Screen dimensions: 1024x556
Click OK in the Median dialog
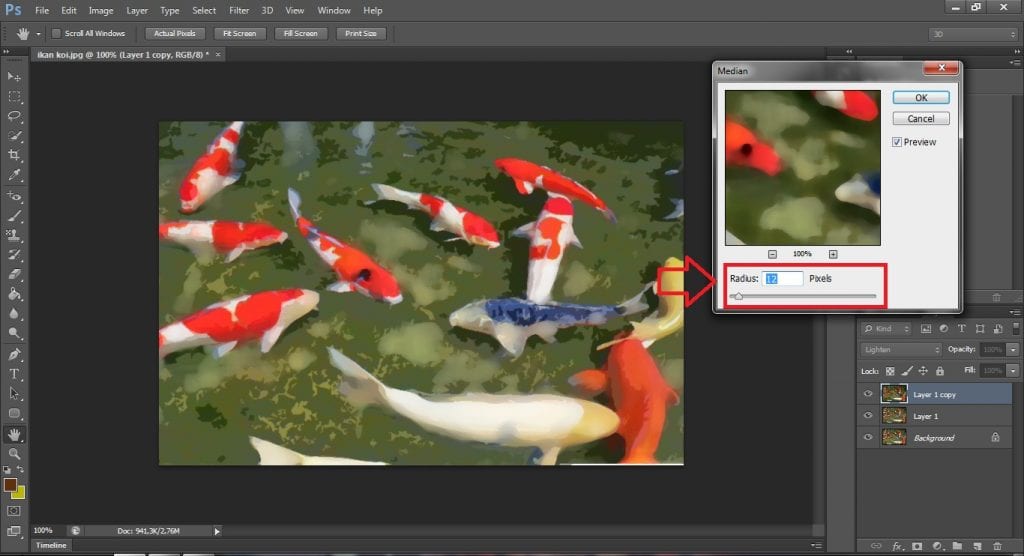(x=921, y=98)
